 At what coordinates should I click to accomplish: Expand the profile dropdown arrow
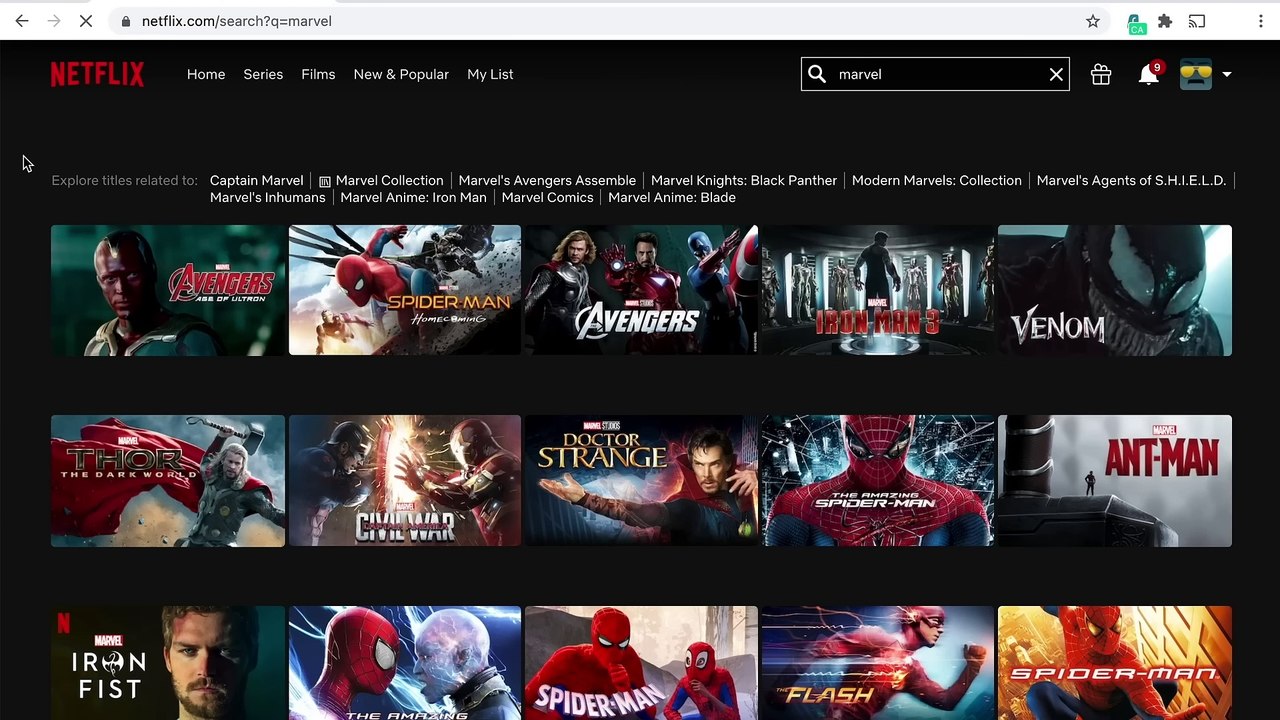pos(1227,74)
